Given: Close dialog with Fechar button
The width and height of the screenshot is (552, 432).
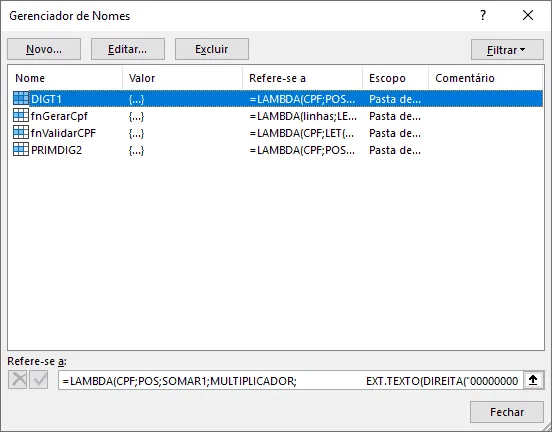Looking at the screenshot, I should (507, 412).
